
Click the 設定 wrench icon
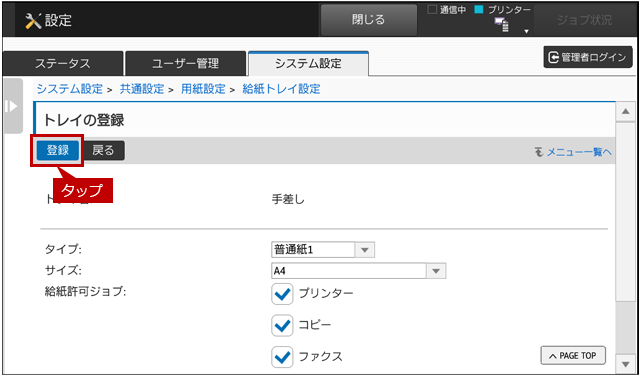33,20
